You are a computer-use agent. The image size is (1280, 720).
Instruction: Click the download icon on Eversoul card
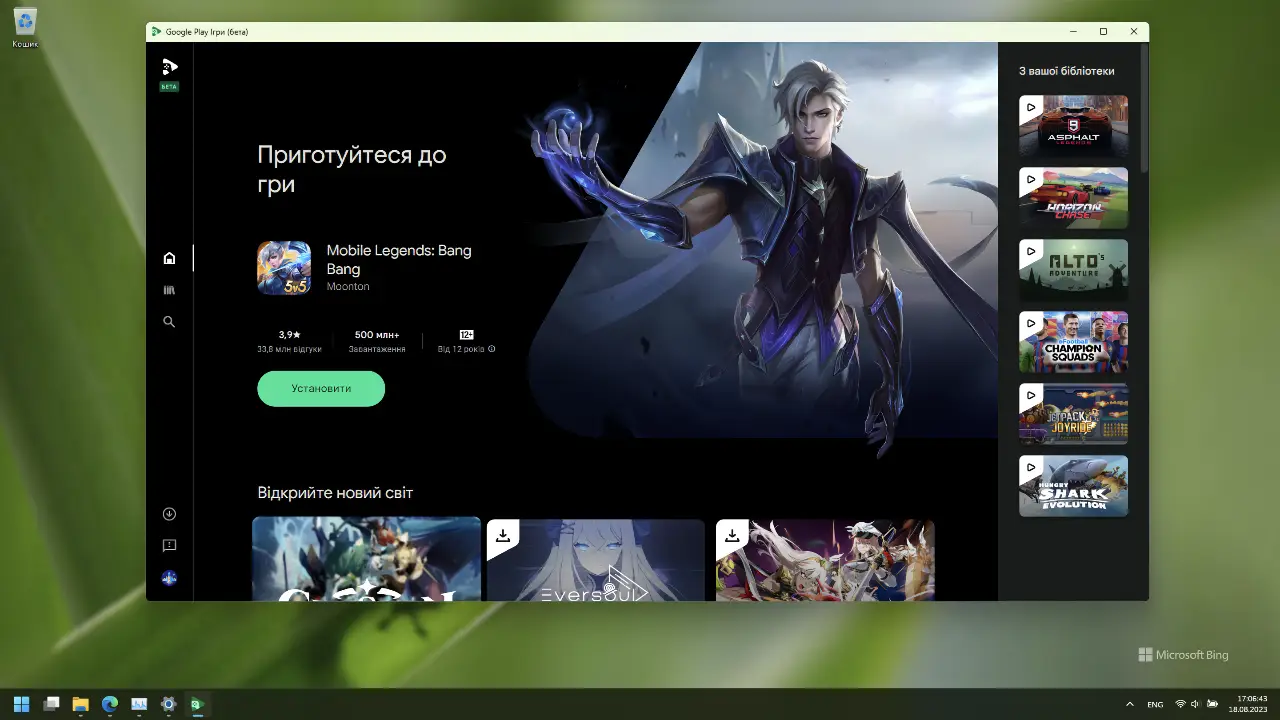[502, 535]
